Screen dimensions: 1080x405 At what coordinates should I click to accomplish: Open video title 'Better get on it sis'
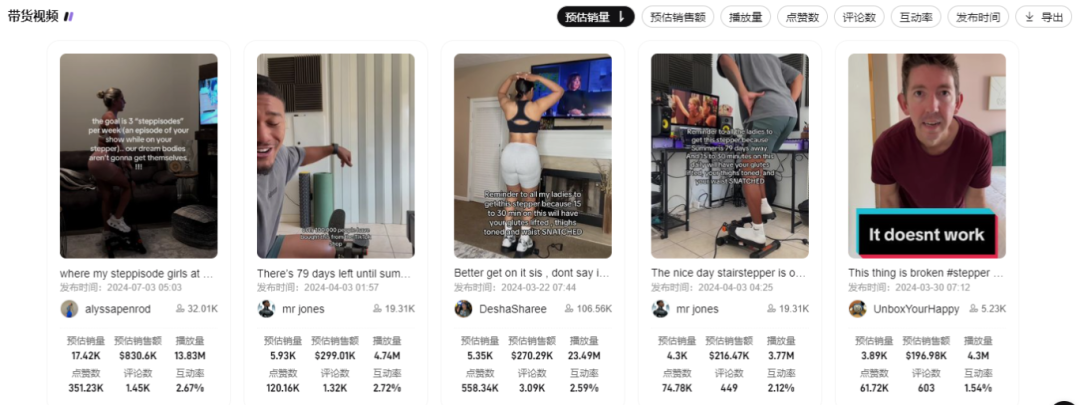532,273
